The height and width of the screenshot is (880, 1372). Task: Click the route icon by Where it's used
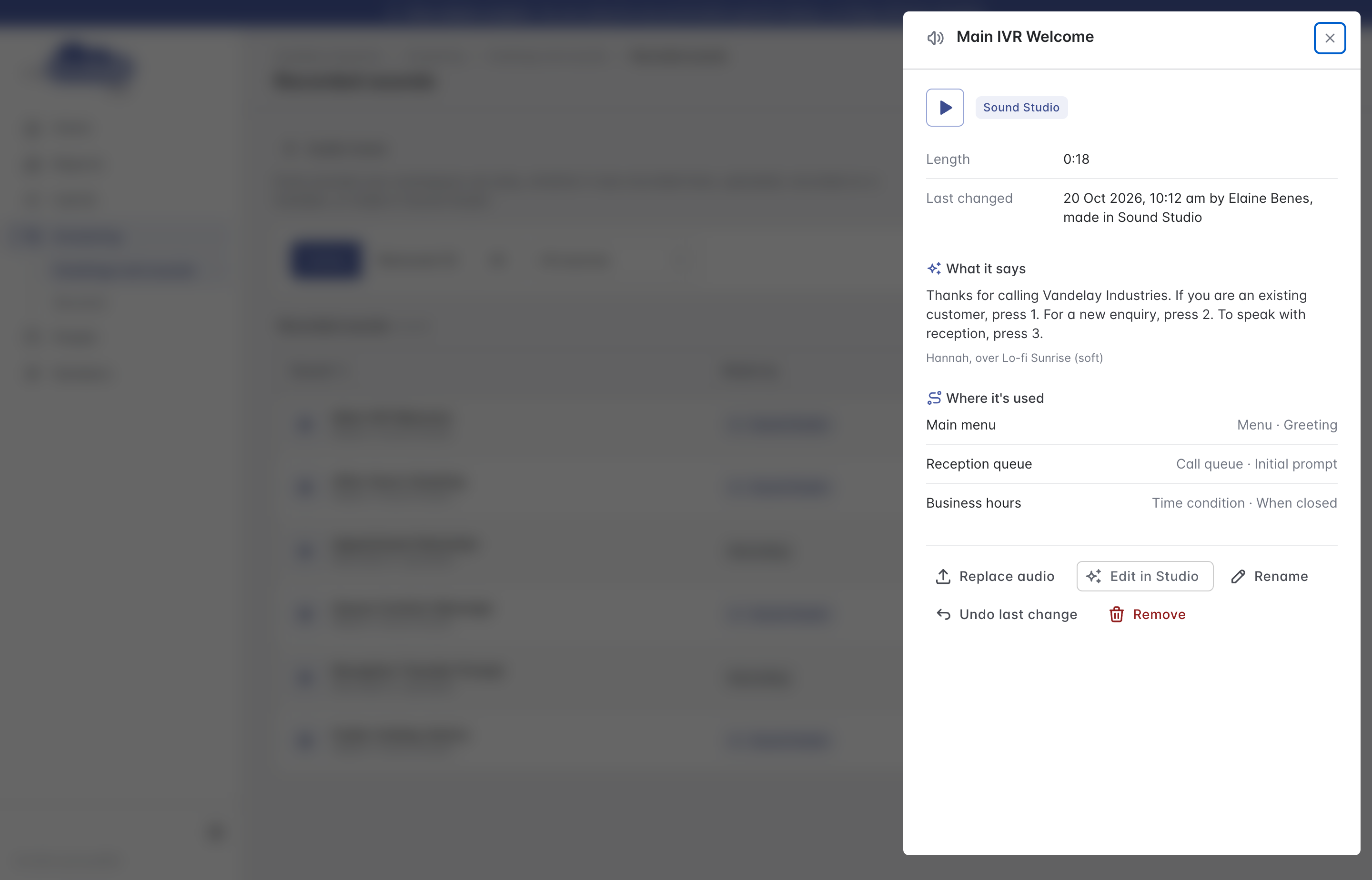934,398
